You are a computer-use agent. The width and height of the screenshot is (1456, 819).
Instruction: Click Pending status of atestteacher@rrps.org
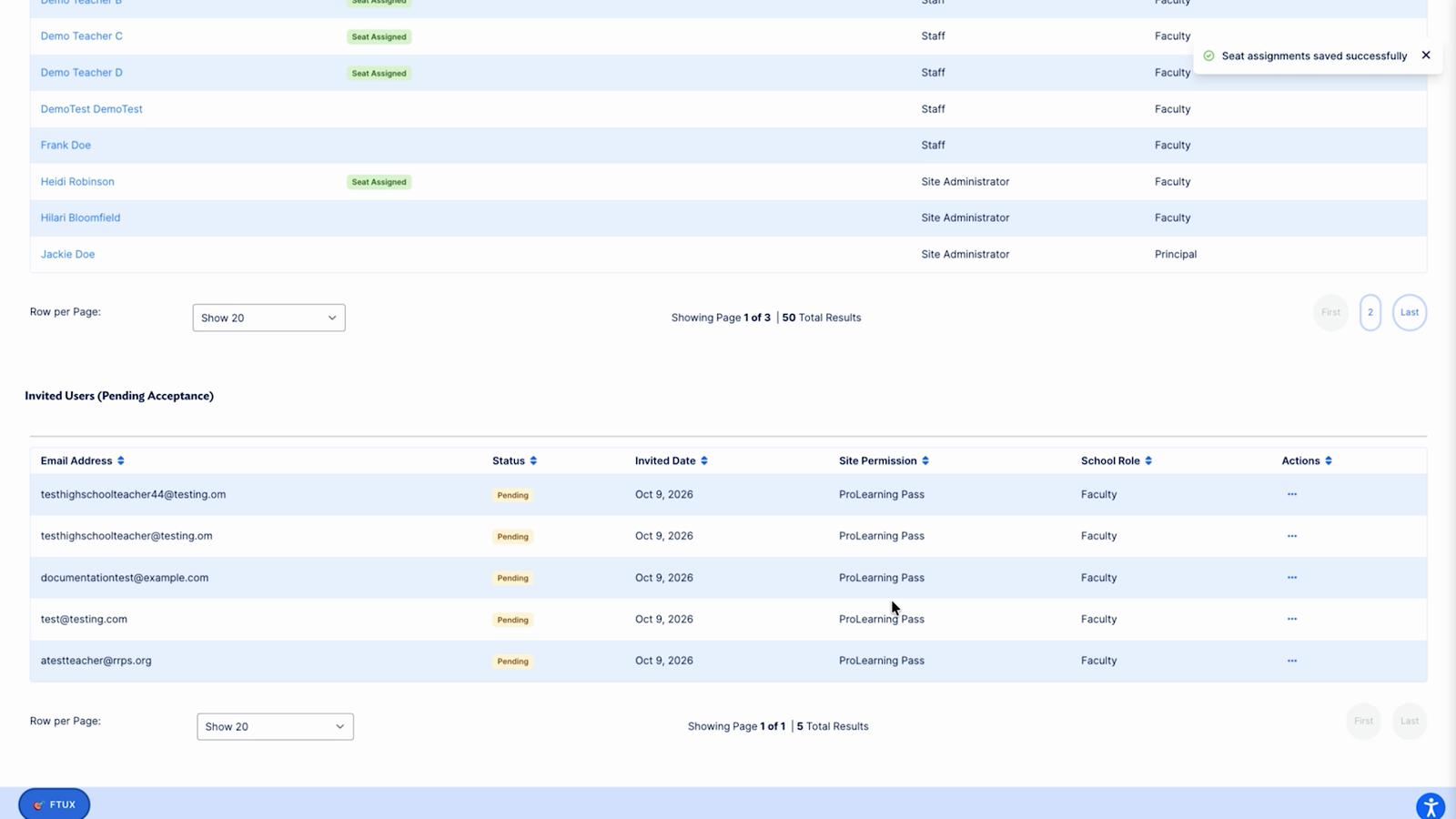point(512,662)
